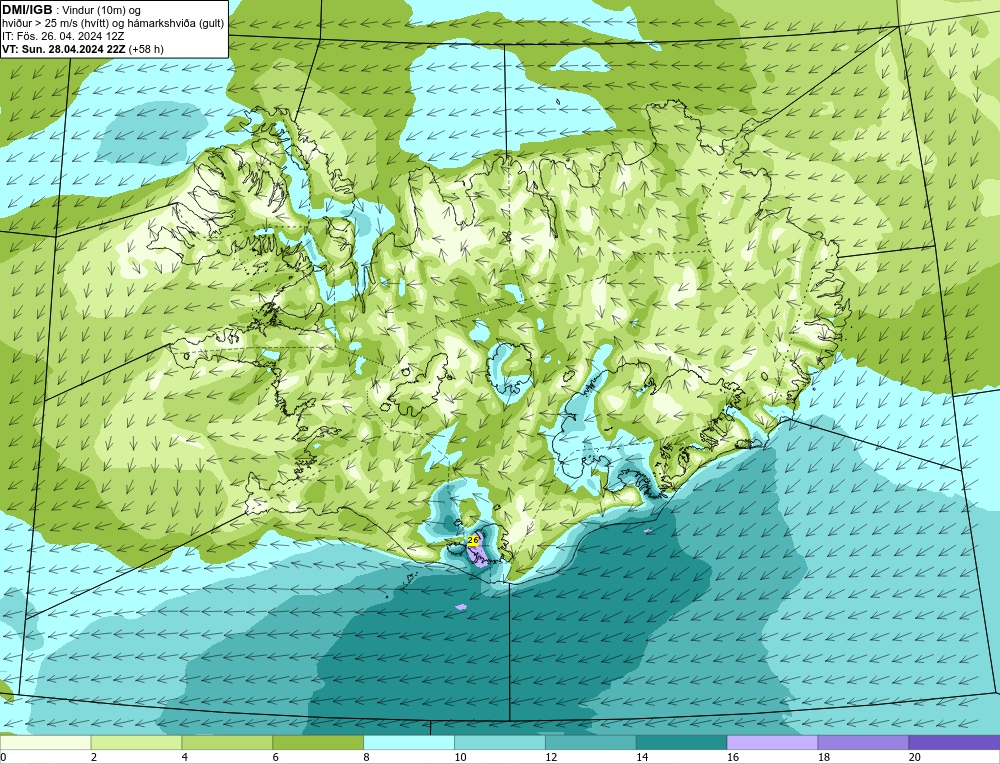Click legend scale value 12
The height and width of the screenshot is (764, 1000).
[x=551, y=757]
